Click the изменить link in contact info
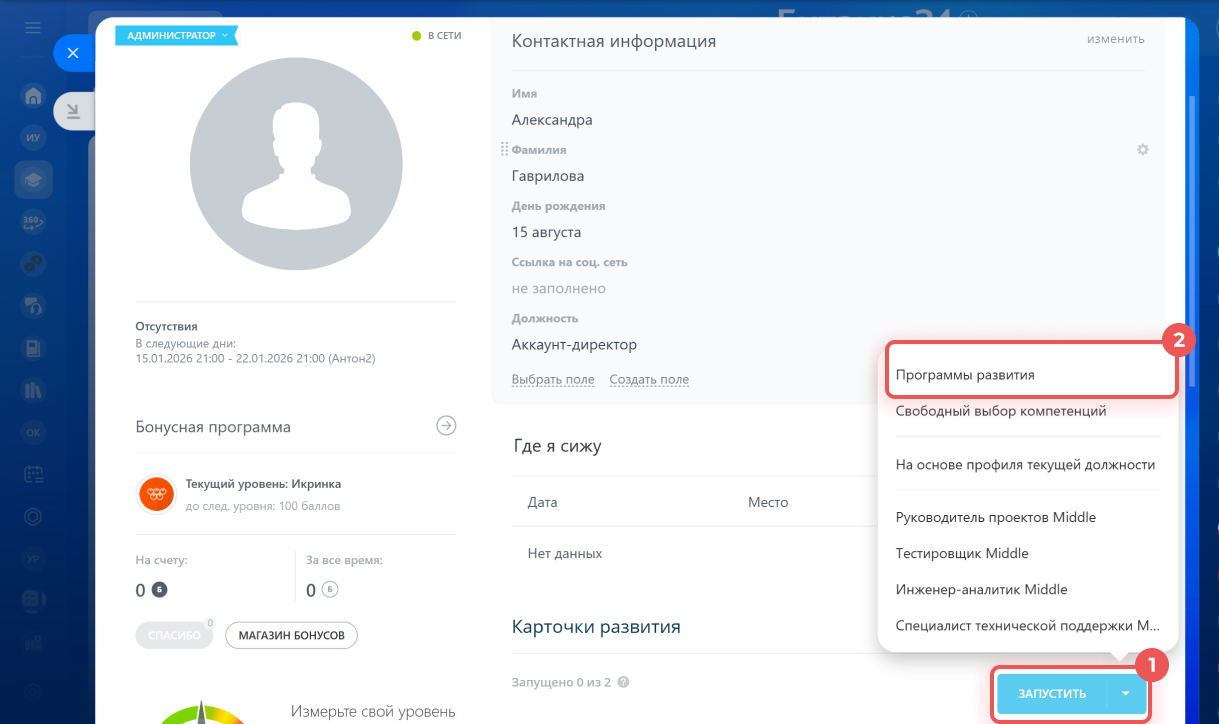 pos(1115,39)
